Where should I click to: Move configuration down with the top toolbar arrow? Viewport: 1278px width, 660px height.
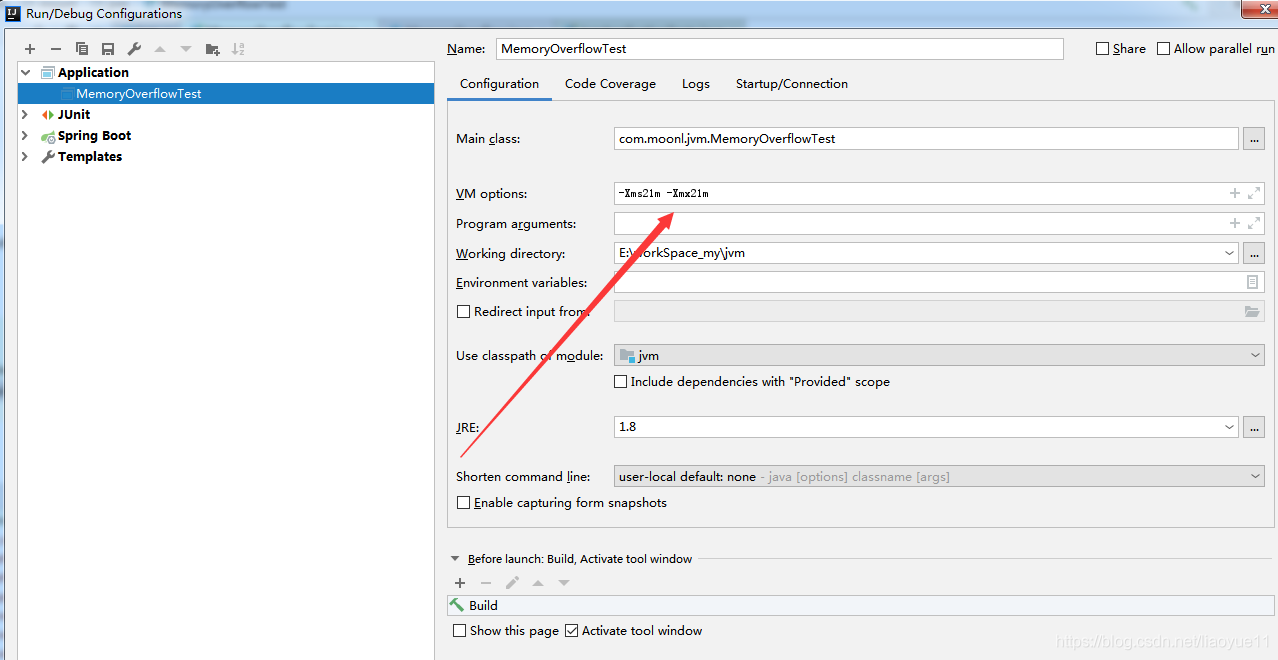pos(186,49)
